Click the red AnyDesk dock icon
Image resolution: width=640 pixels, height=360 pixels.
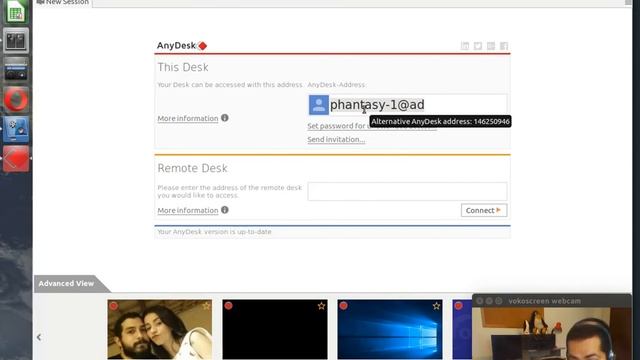(16, 159)
